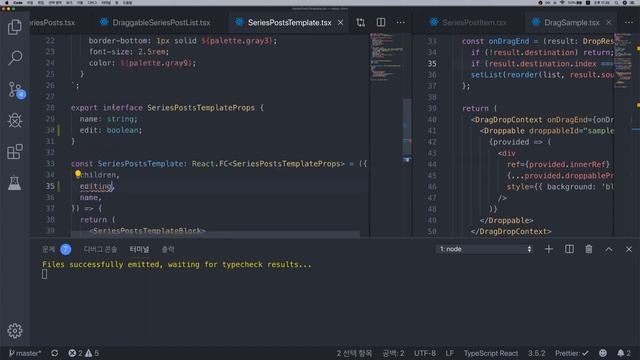Click the feedback smiley icon

click(602, 353)
